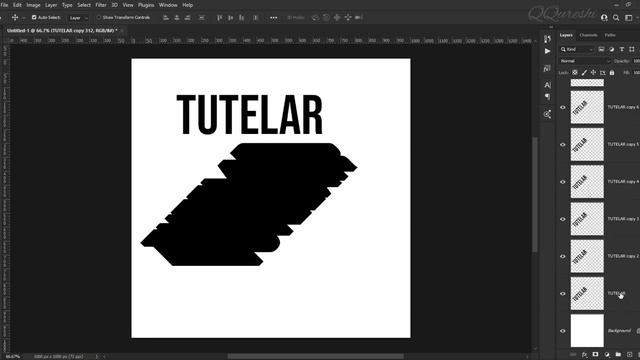Image resolution: width=640 pixels, height=360 pixels.
Task: Enable Show Transform Controls checkbox
Action: (x=98, y=18)
